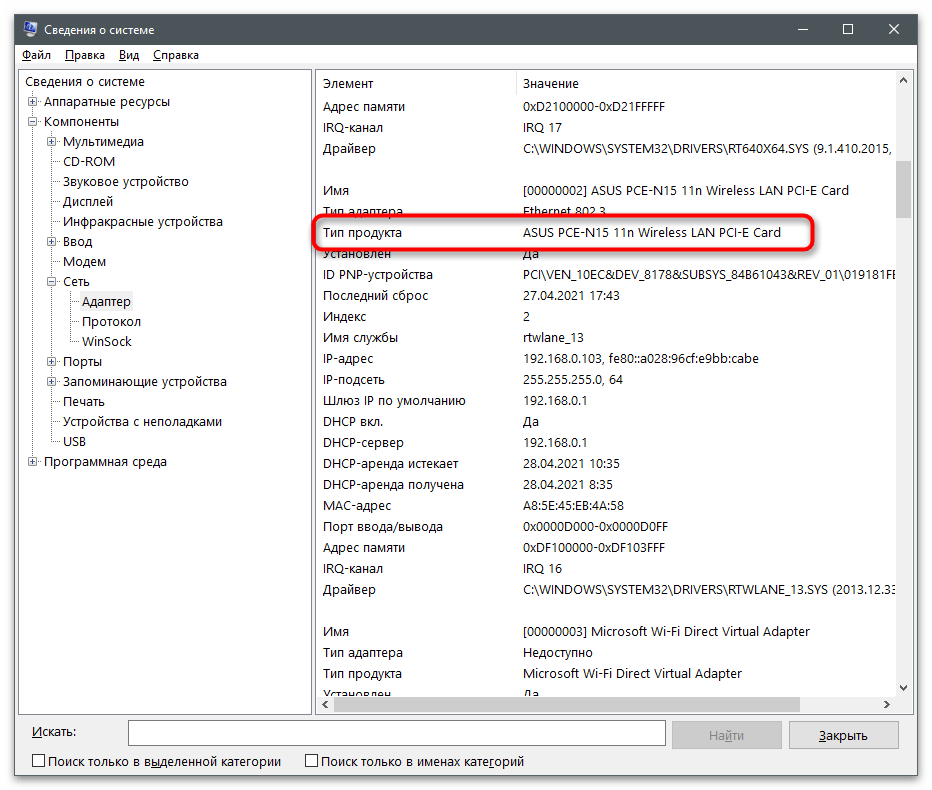
Task: Select the WinSock tree item
Action: point(106,342)
